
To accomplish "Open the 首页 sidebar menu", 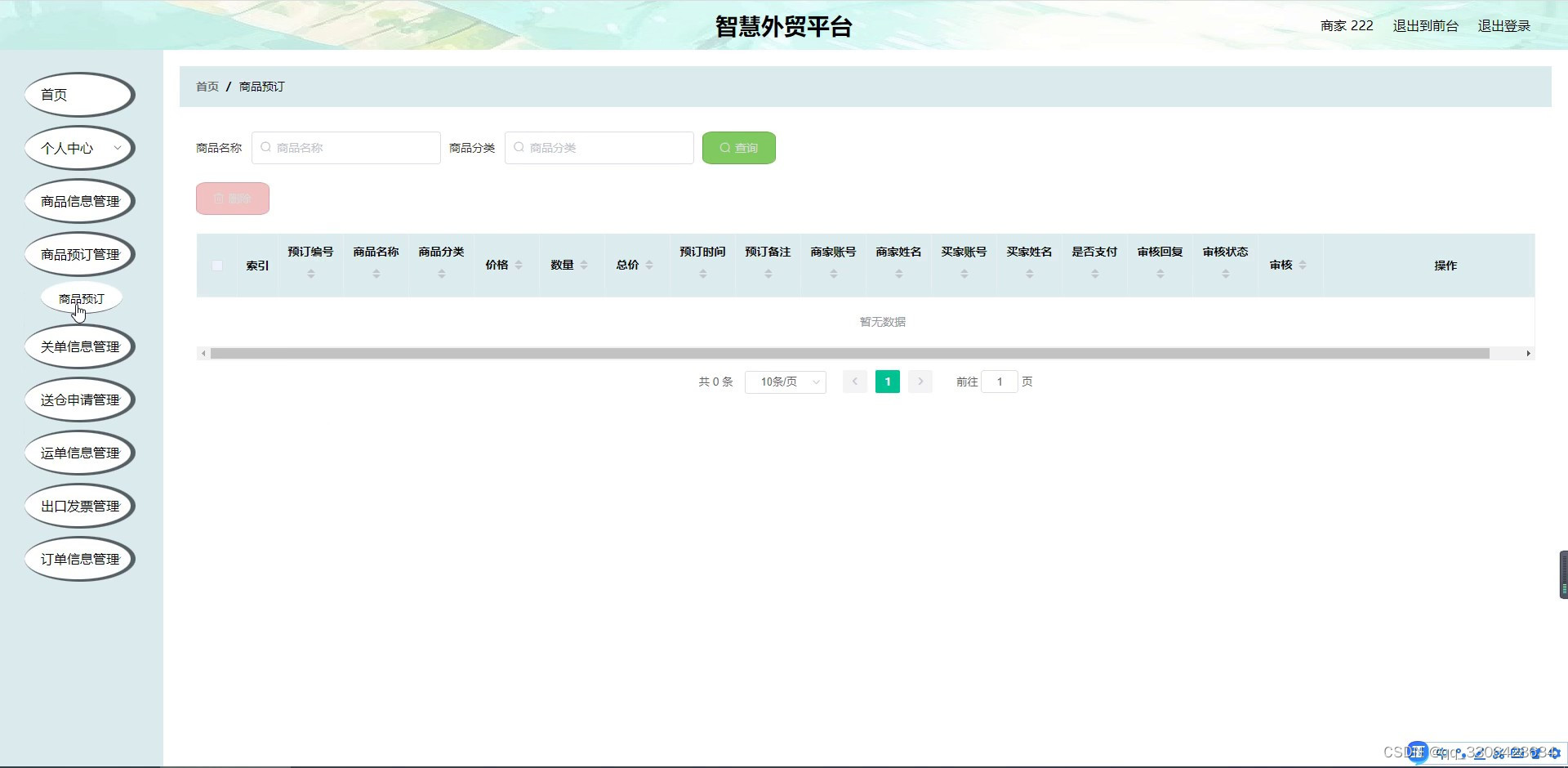I will (79, 95).
